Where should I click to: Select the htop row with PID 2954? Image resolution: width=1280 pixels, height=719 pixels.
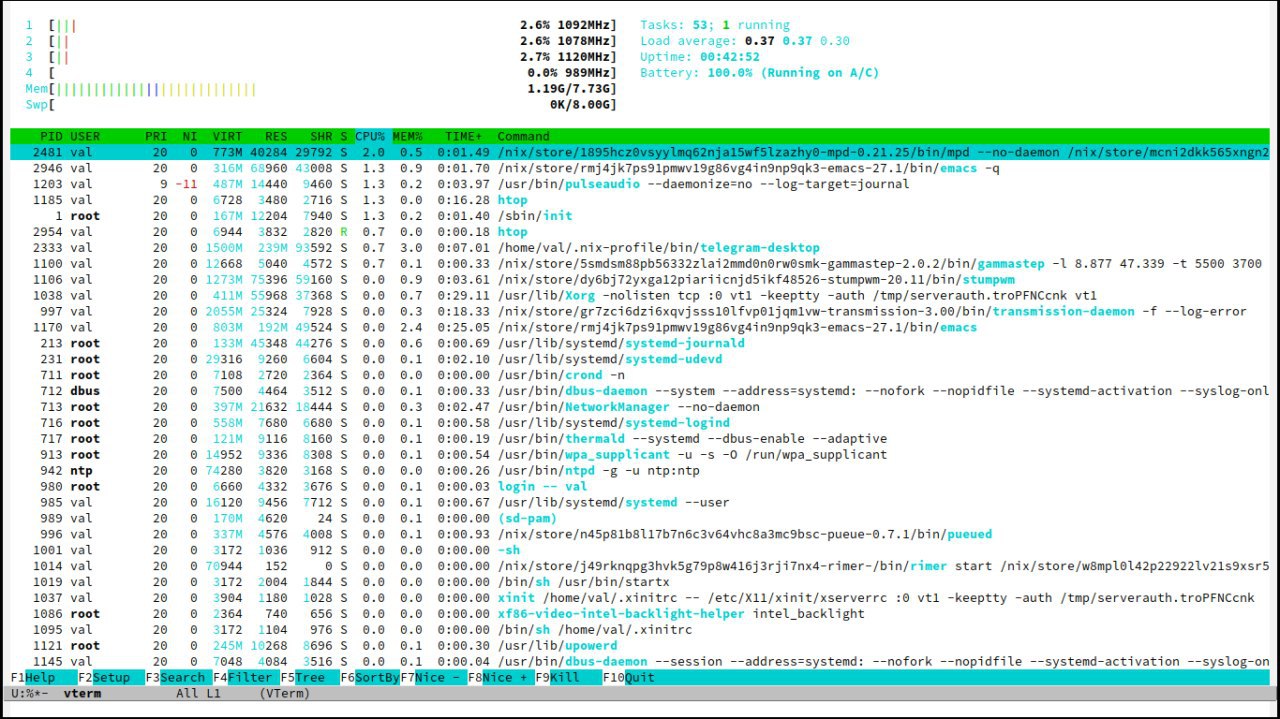click(640, 232)
